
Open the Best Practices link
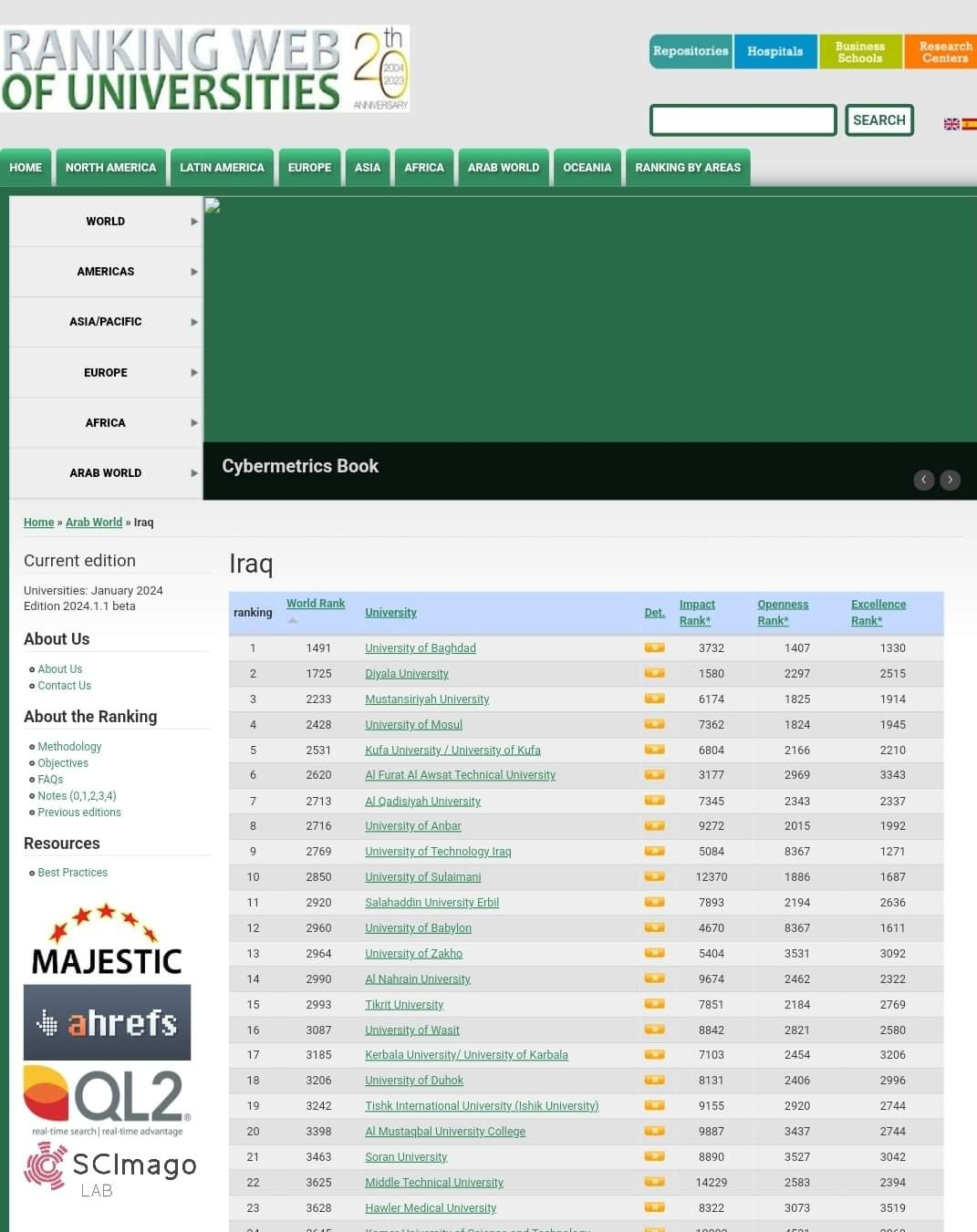coord(73,872)
